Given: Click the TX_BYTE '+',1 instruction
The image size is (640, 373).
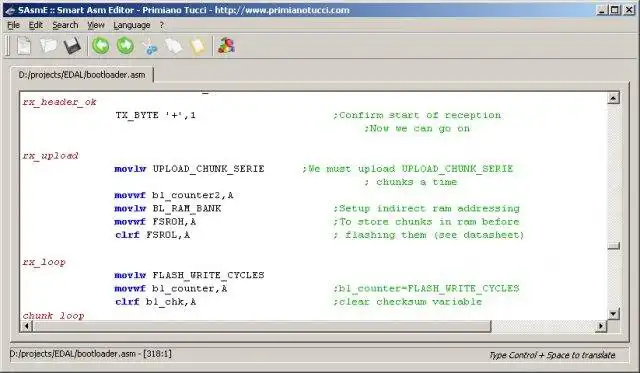Looking at the screenshot, I should (x=156, y=115).
